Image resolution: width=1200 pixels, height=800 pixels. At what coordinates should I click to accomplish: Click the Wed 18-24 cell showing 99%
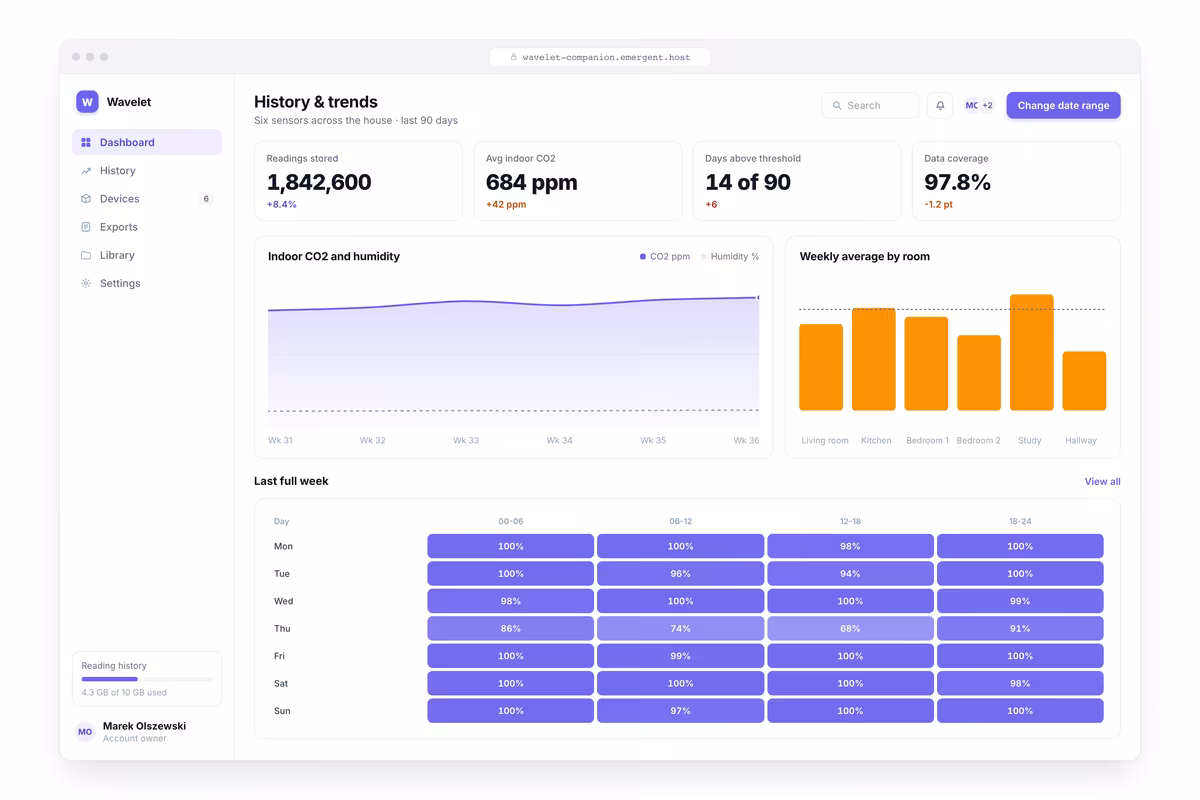click(1020, 601)
